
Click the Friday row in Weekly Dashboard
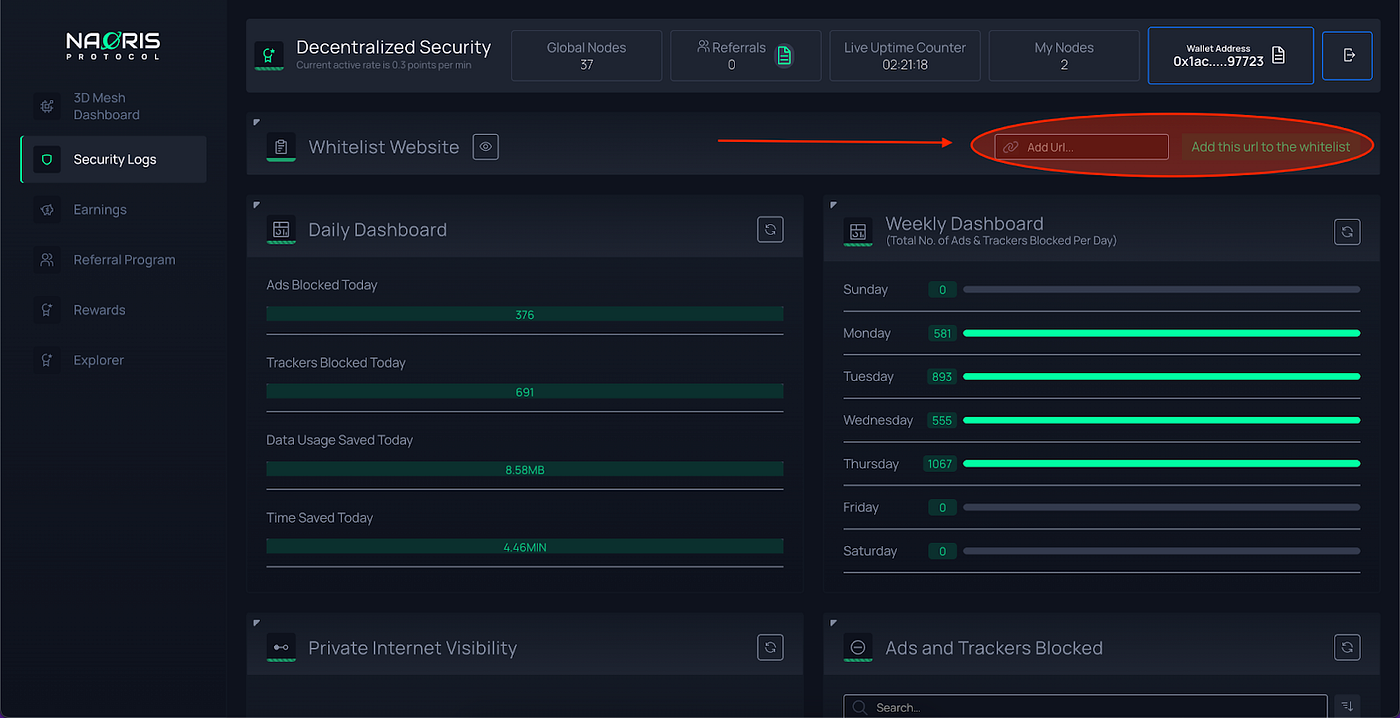[1101, 508]
